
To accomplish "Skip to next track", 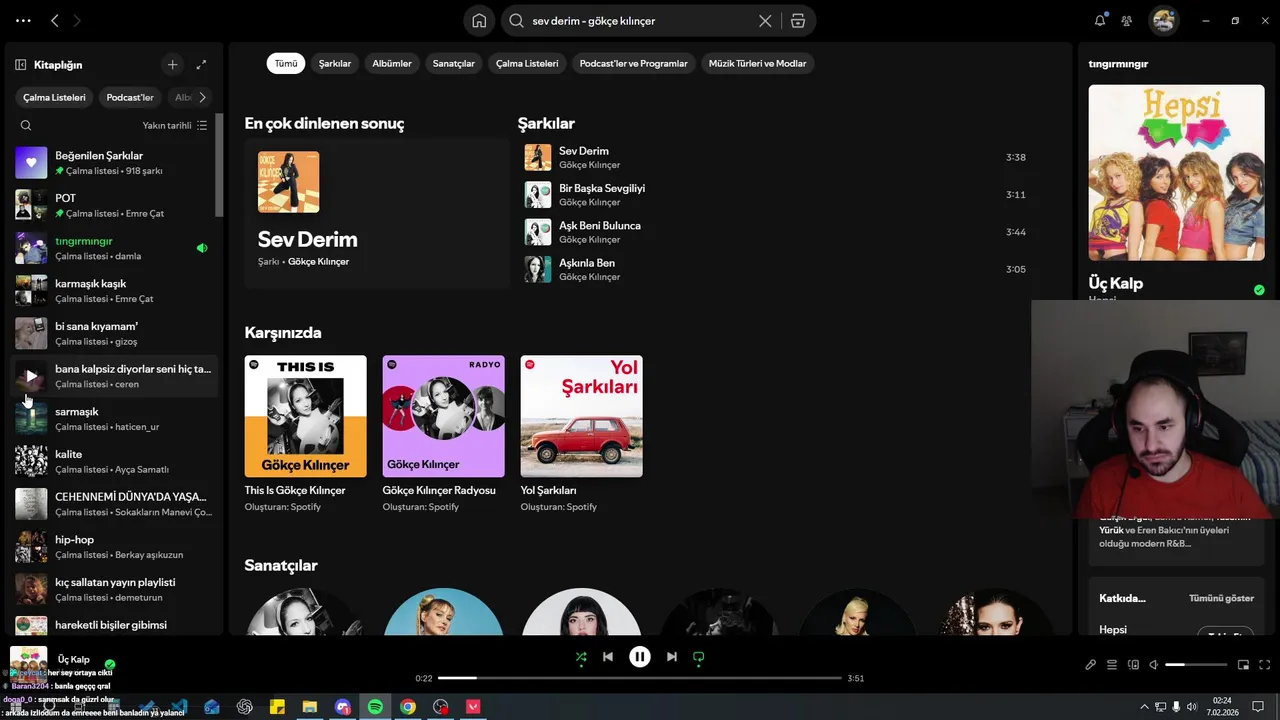I will coord(672,657).
